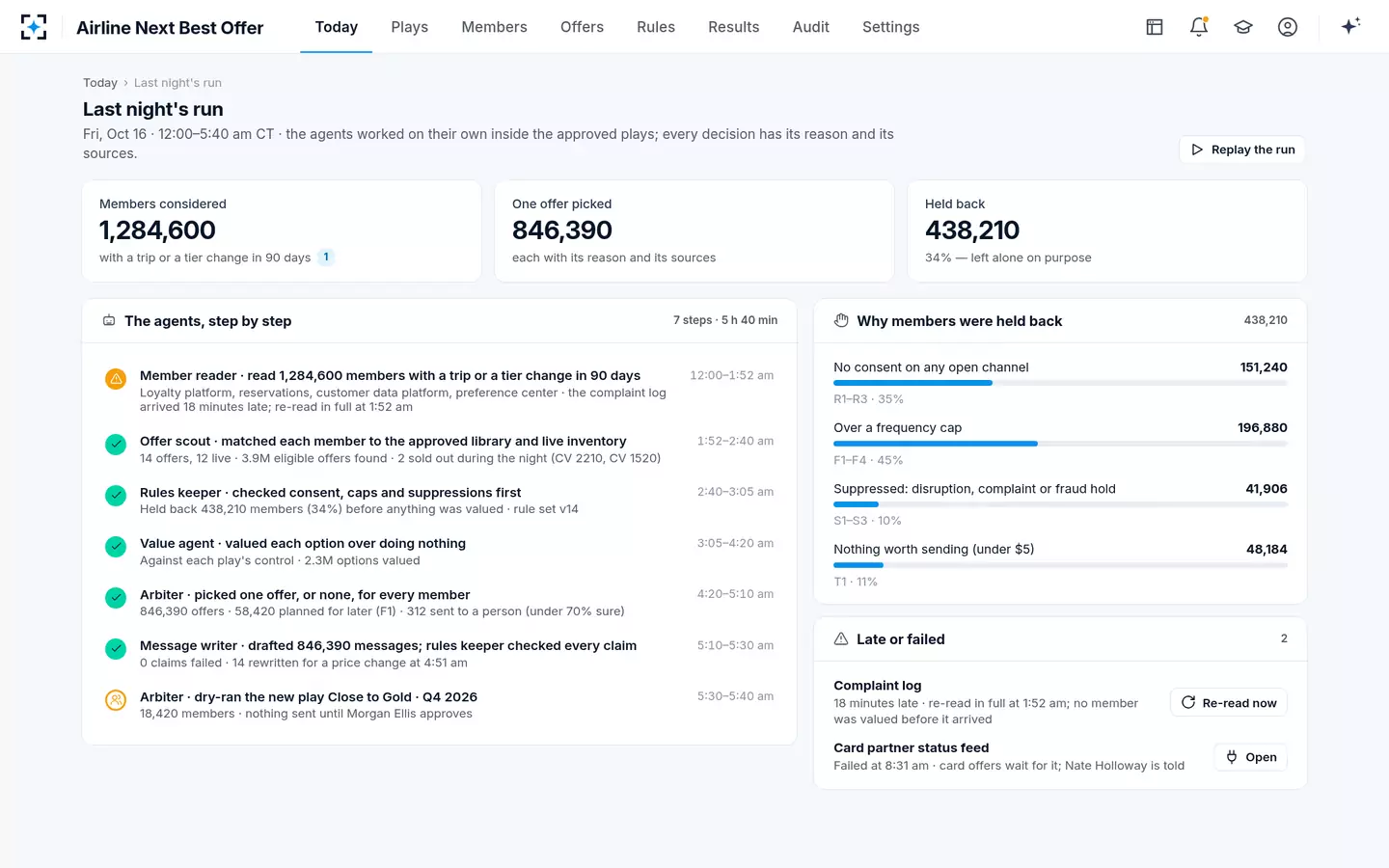The width and height of the screenshot is (1389, 868).
Task: Click Re-read now for Complaint log
Action: [1229, 703]
